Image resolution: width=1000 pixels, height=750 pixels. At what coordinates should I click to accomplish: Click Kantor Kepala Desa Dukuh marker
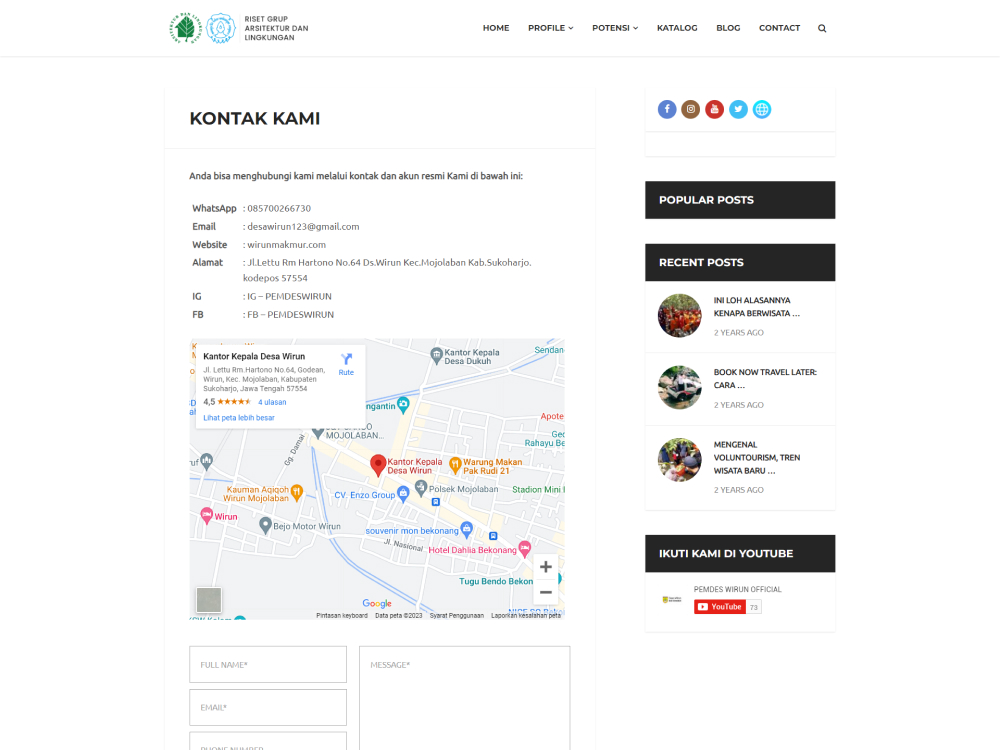click(436, 356)
